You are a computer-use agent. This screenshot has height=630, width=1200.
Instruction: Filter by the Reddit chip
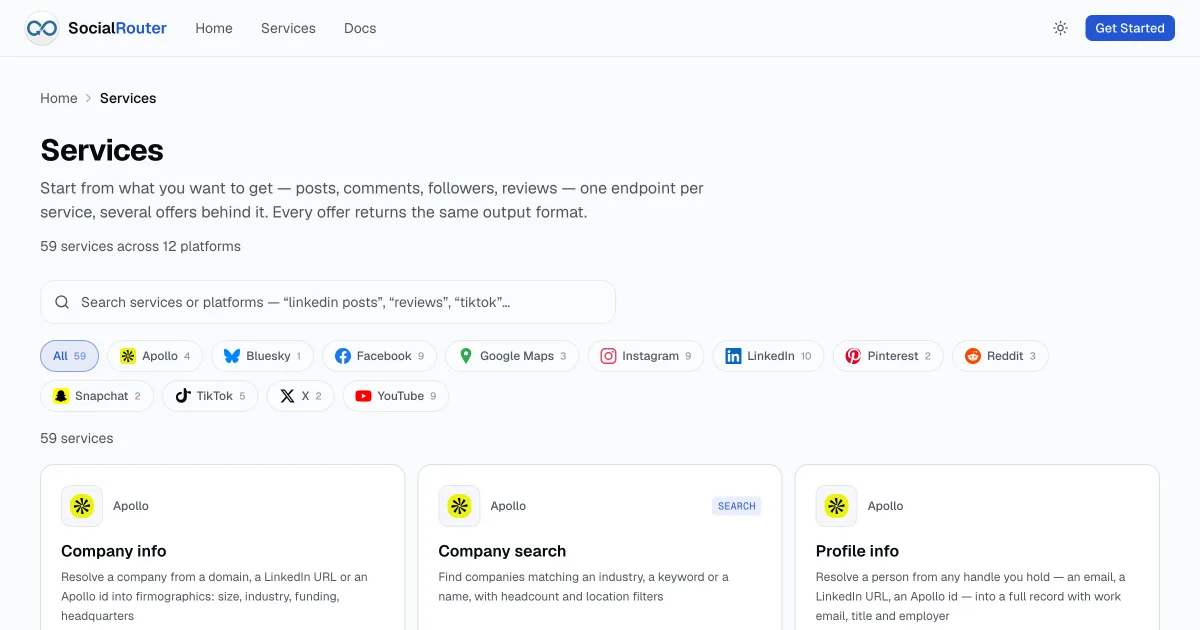[x=1000, y=356]
